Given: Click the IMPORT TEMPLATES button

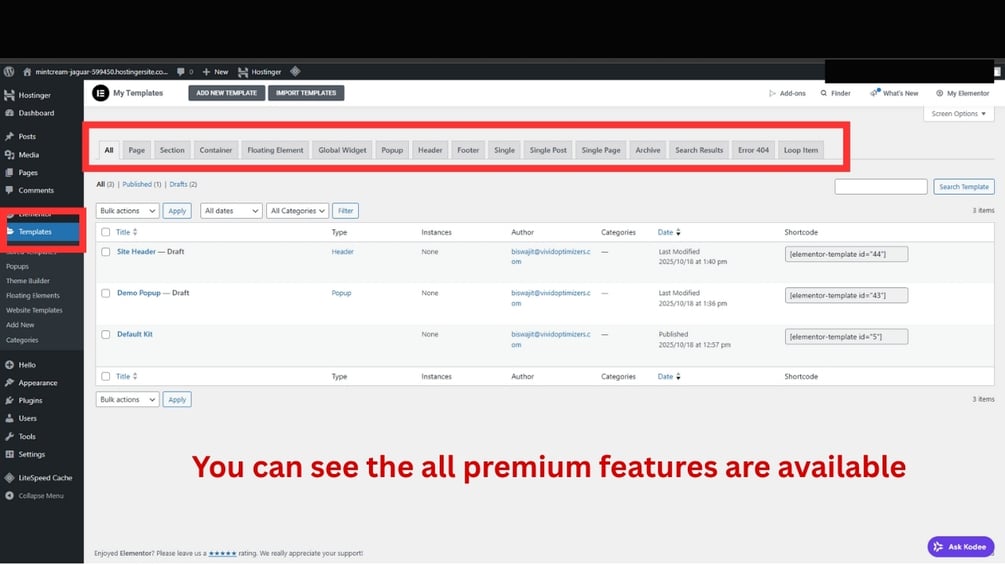Looking at the screenshot, I should click(306, 93).
